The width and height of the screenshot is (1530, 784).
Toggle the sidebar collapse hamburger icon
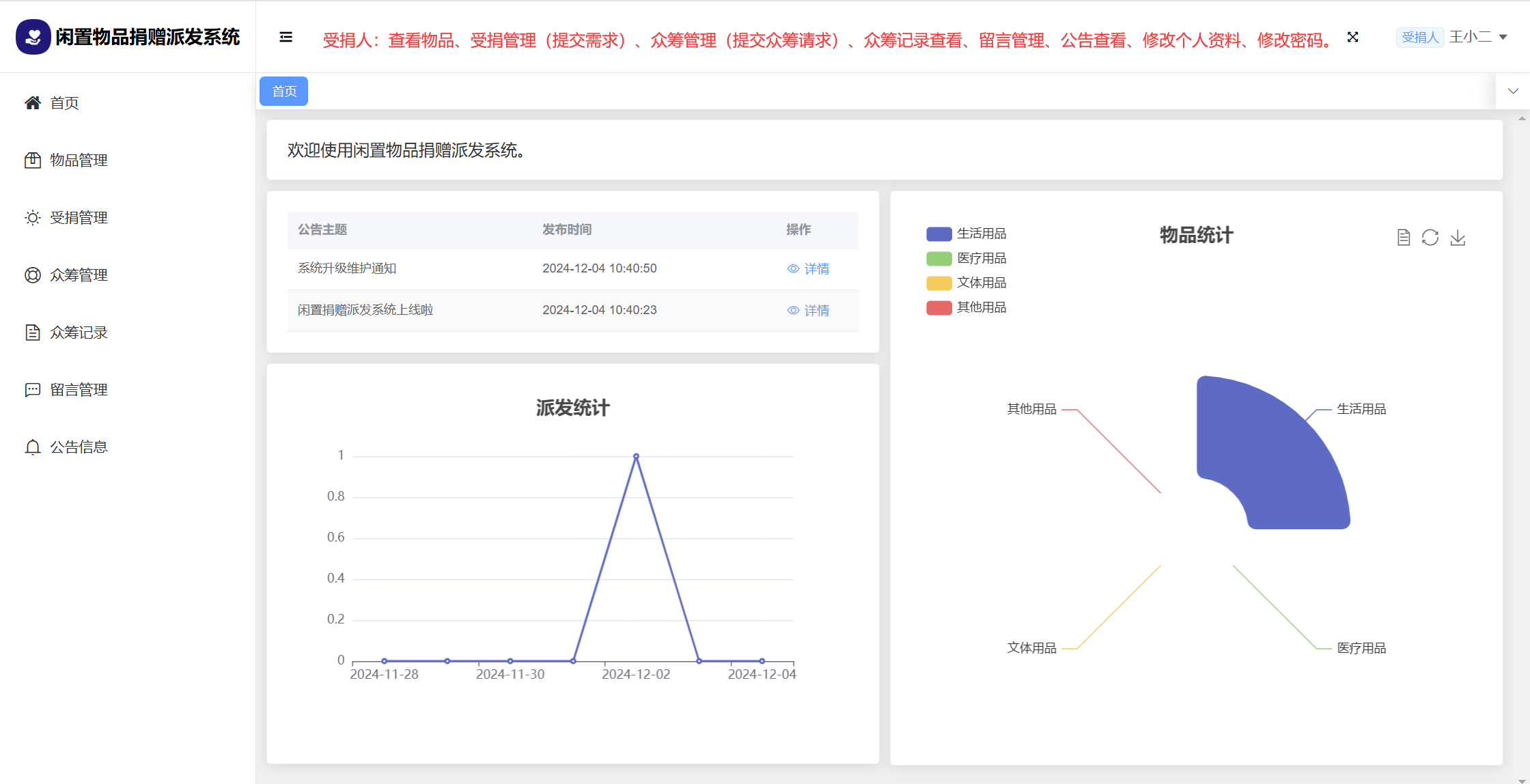(286, 38)
